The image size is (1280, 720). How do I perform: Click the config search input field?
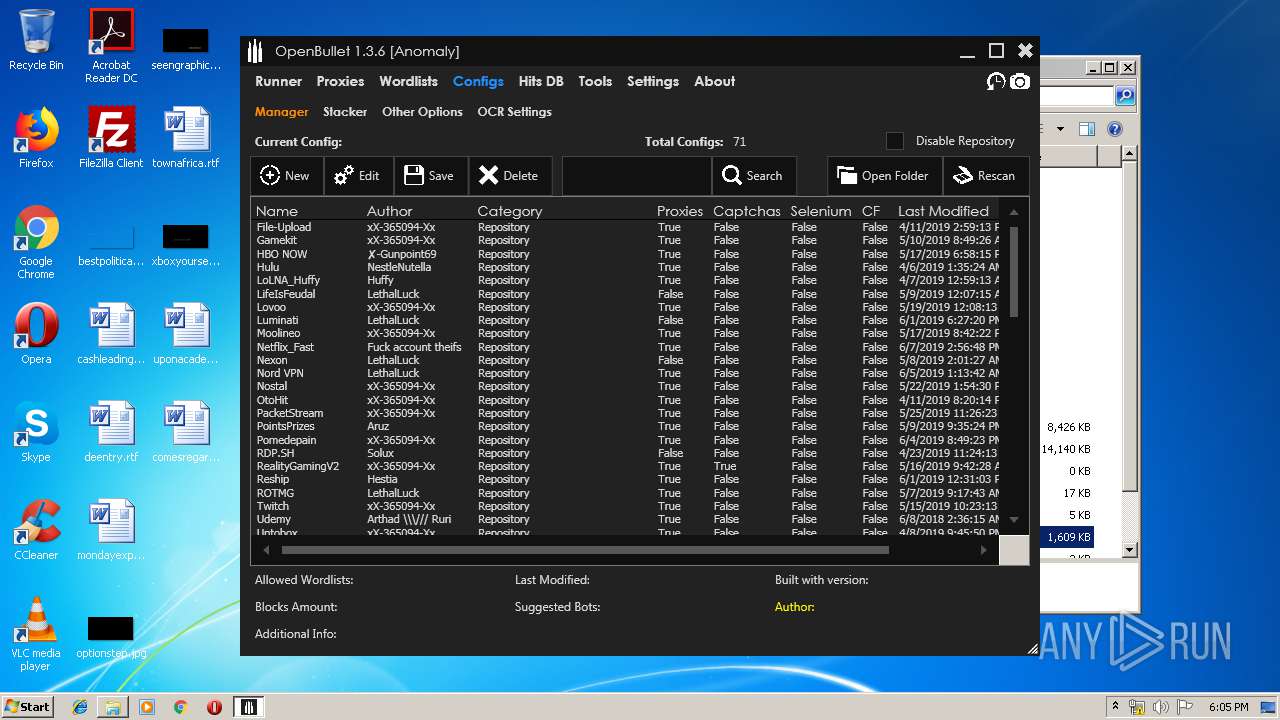coord(636,175)
